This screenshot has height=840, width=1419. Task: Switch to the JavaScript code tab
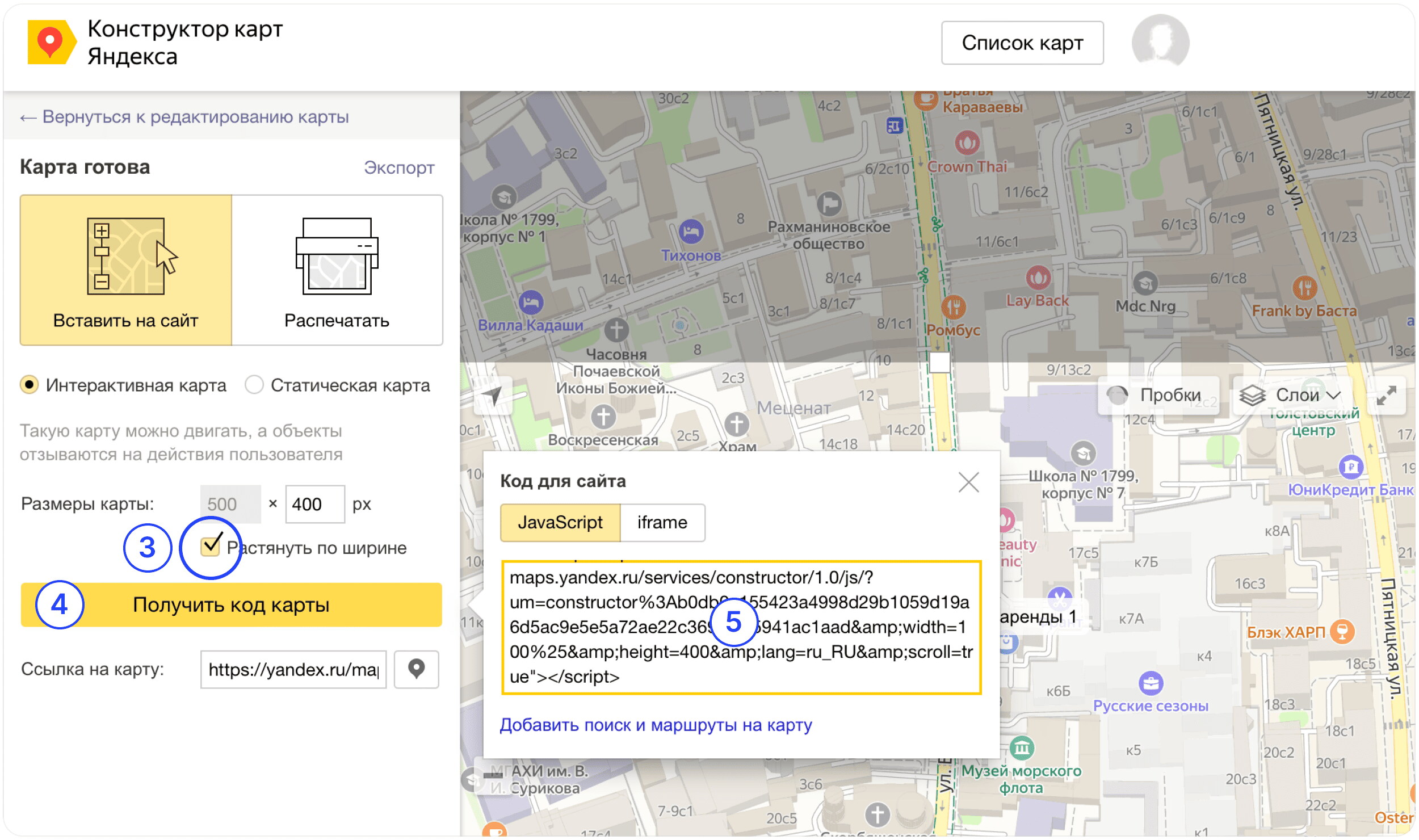tap(560, 522)
